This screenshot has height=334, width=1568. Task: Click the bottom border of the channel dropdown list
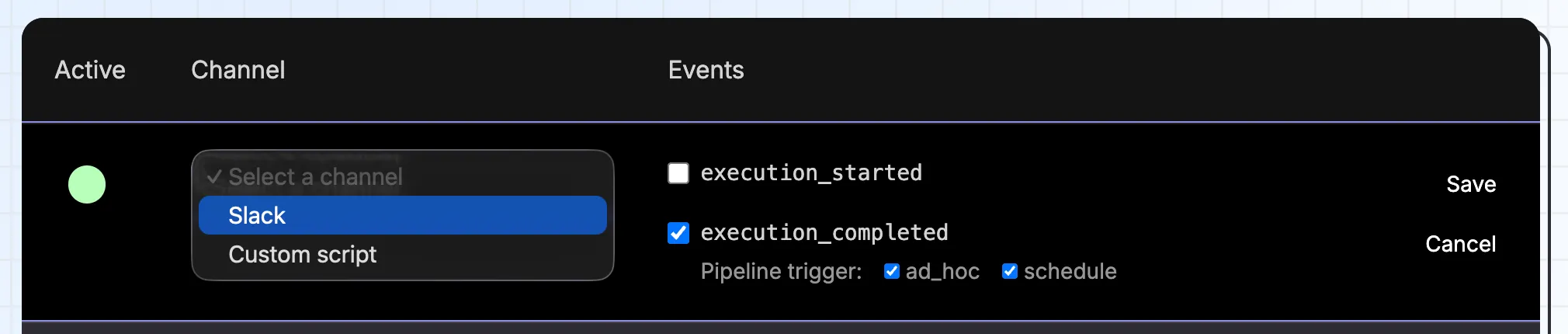(402, 280)
